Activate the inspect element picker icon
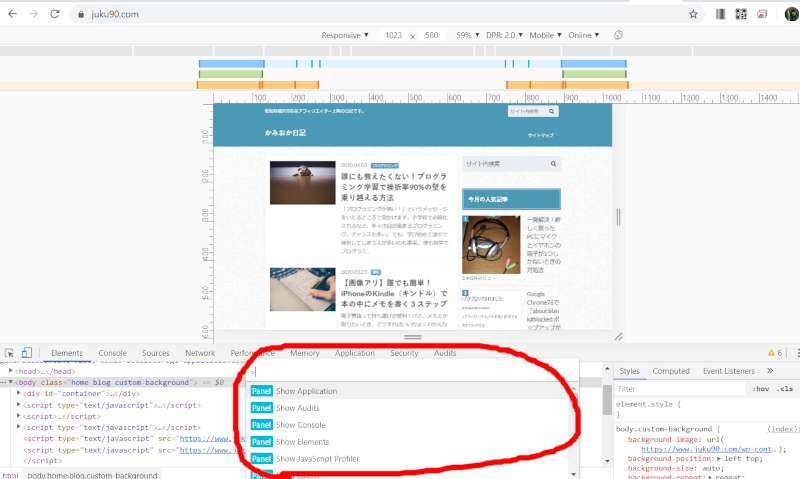Viewport: 800px width, 479px height. coord(9,353)
